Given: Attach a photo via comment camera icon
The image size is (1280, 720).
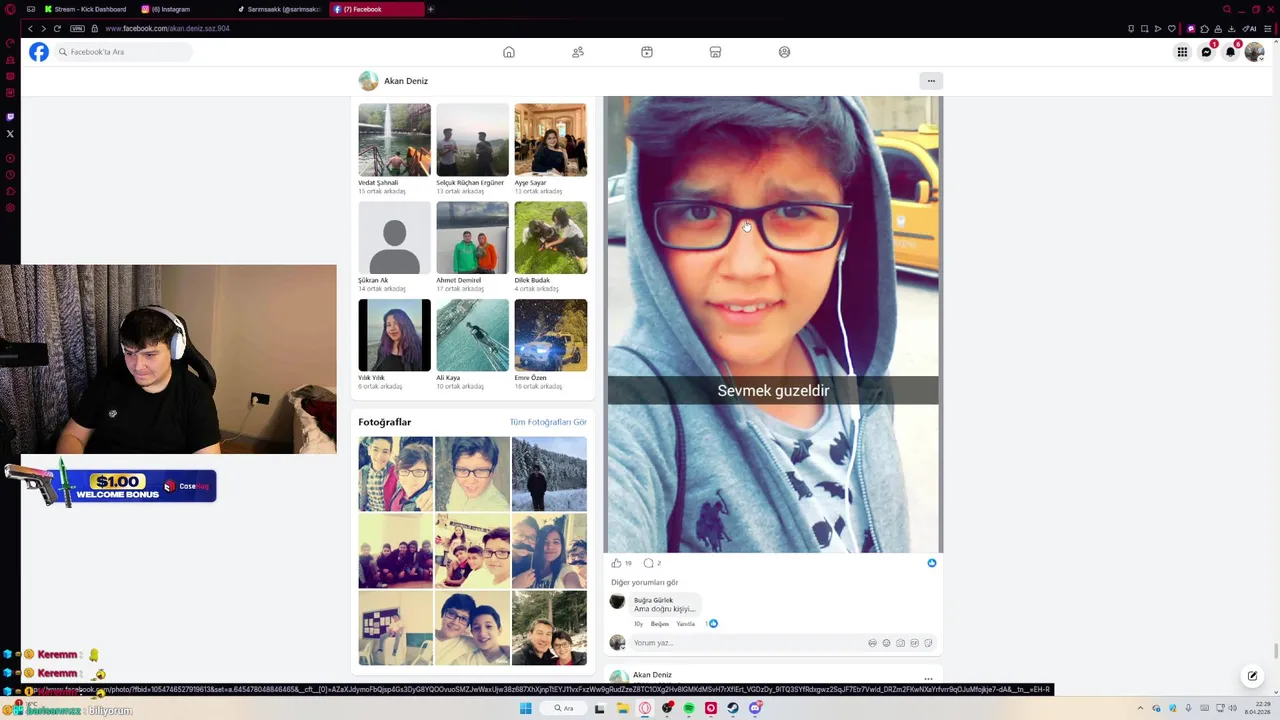Looking at the screenshot, I should 900,643.
